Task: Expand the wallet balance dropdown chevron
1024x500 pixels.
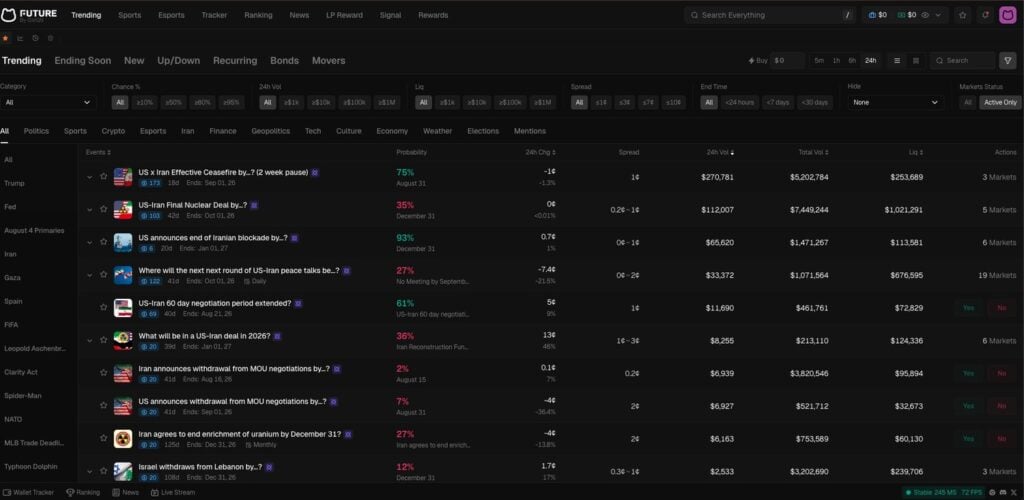Action: [938, 15]
